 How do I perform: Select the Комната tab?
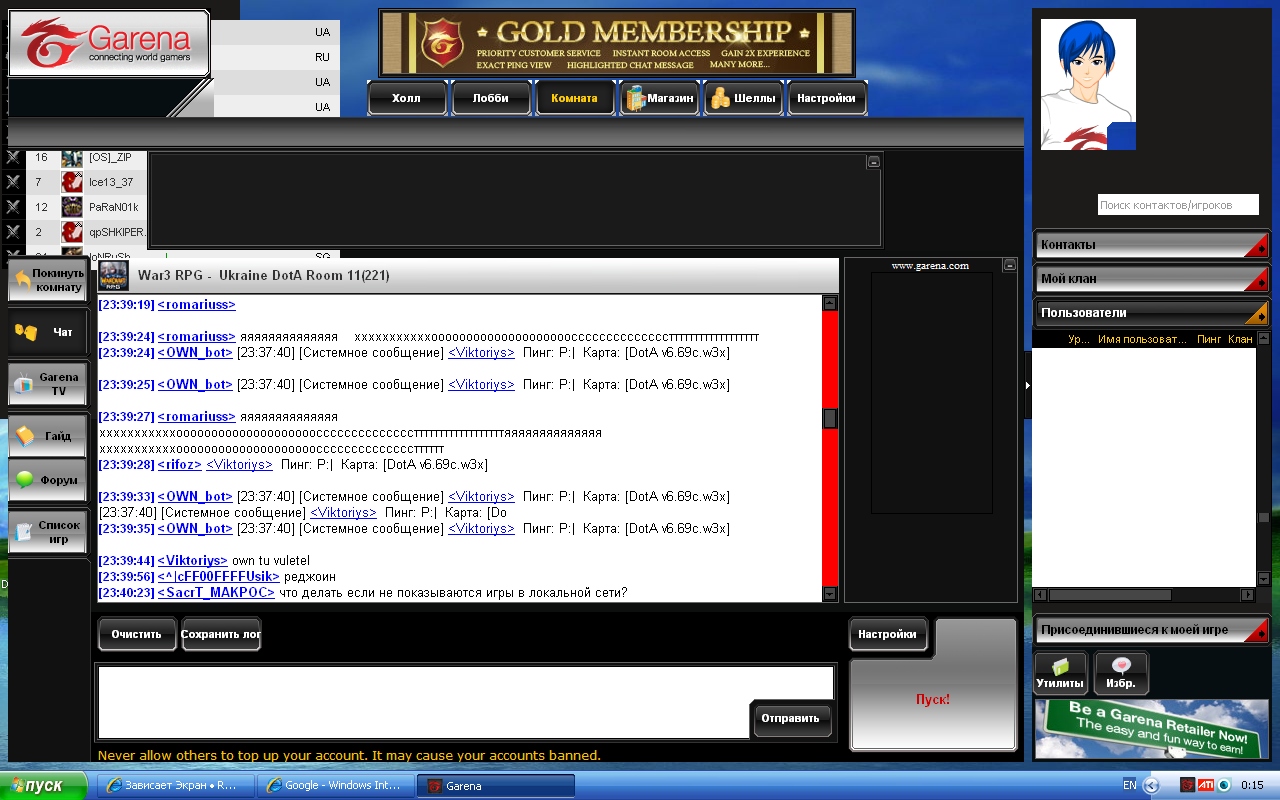pyautogui.click(x=574, y=98)
